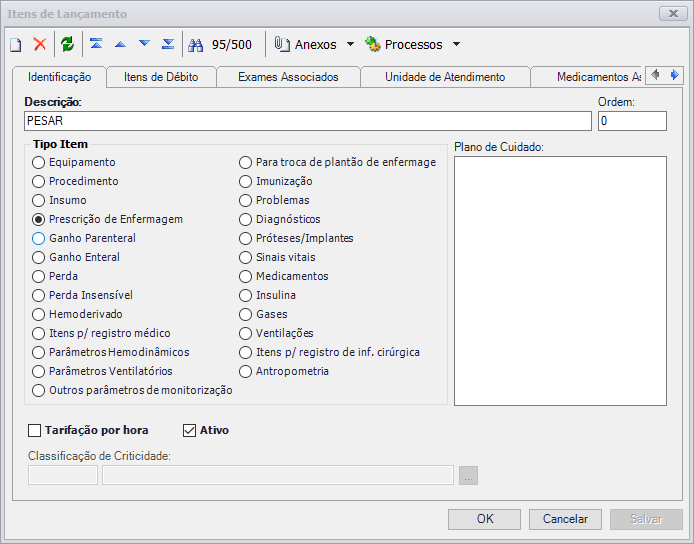Enable the Tarifação por hora checkbox
The height and width of the screenshot is (544, 694).
pyautogui.click(x=35, y=431)
